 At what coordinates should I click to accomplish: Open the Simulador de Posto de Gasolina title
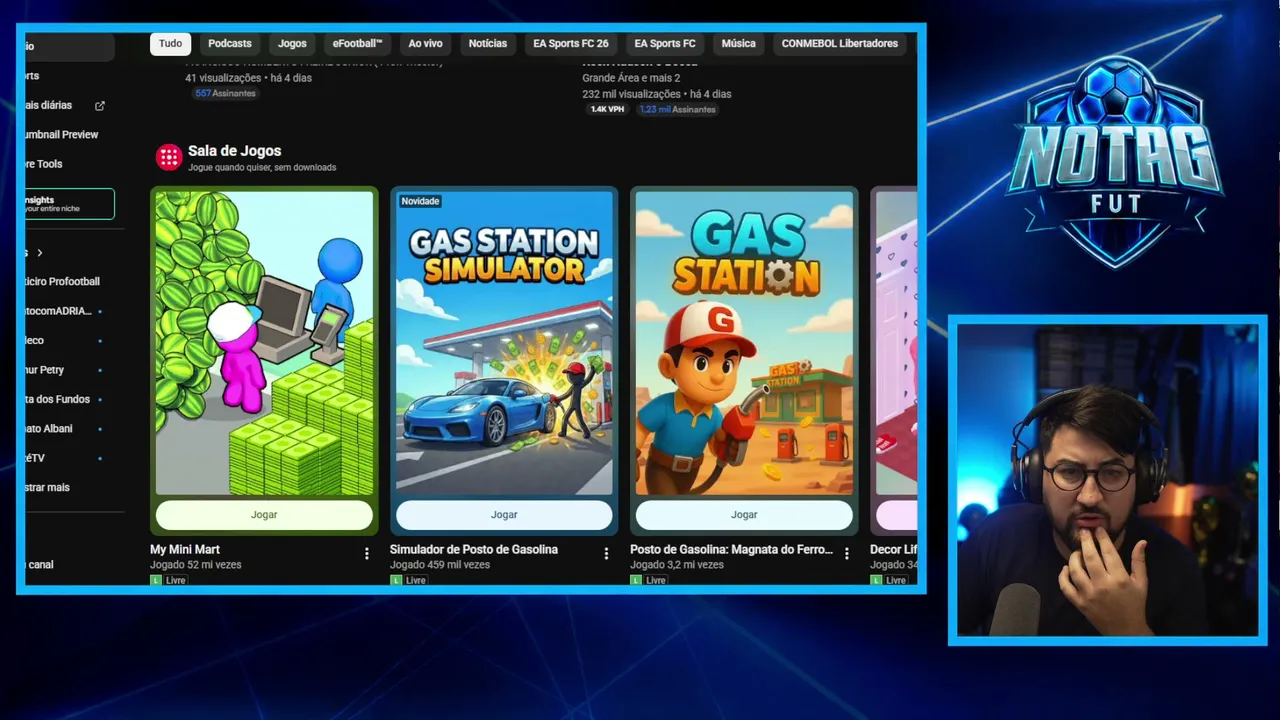coord(474,549)
